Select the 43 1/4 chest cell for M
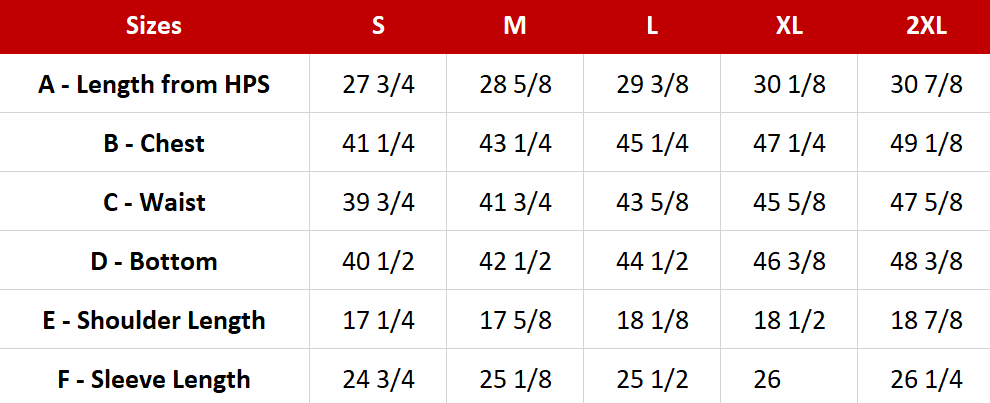This screenshot has width=990, height=403. (515, 143)
